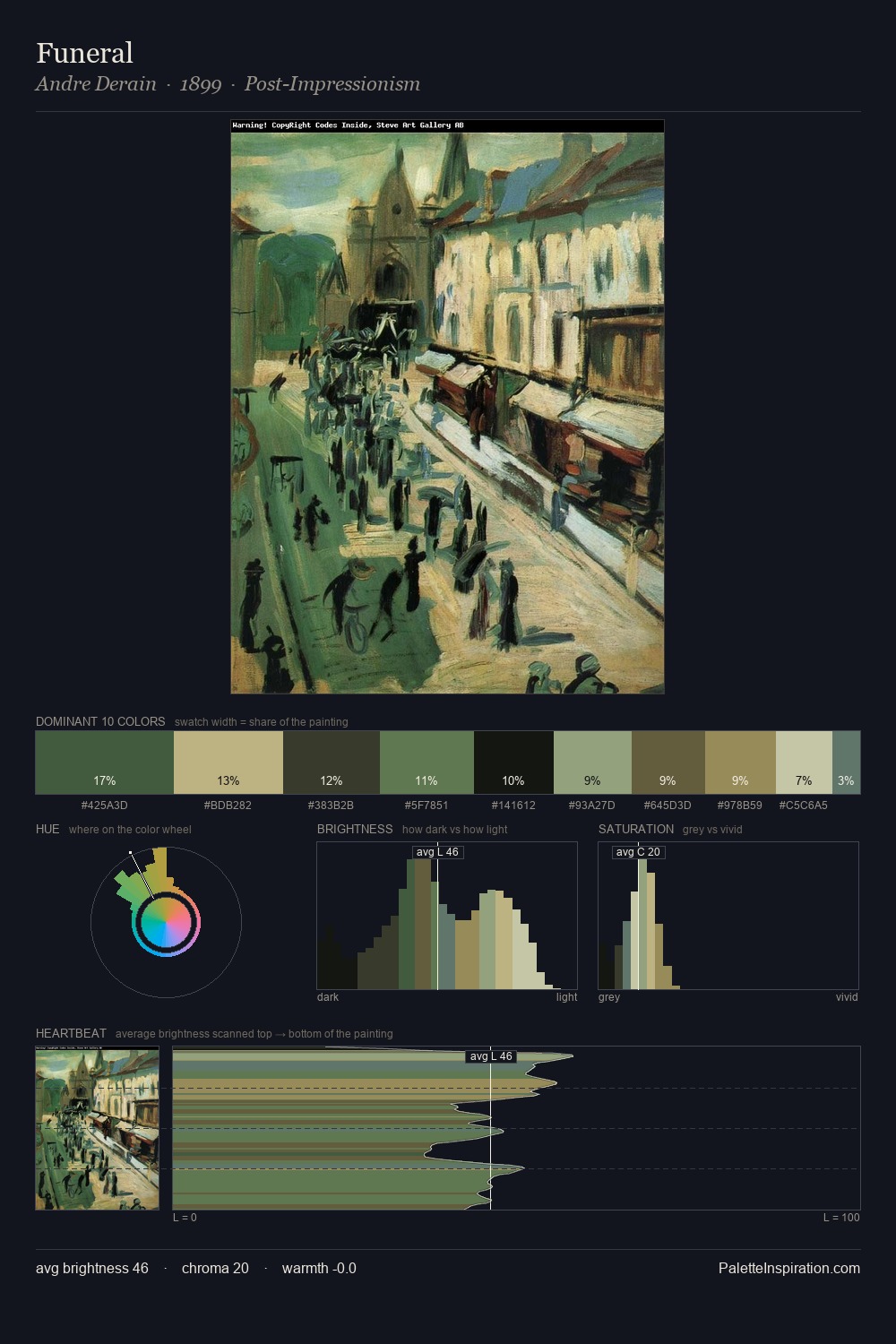Click the 'avg L 46' label in Brightness chart
Viewport: 896px width, 1344px height.
(x=437, y=852)
